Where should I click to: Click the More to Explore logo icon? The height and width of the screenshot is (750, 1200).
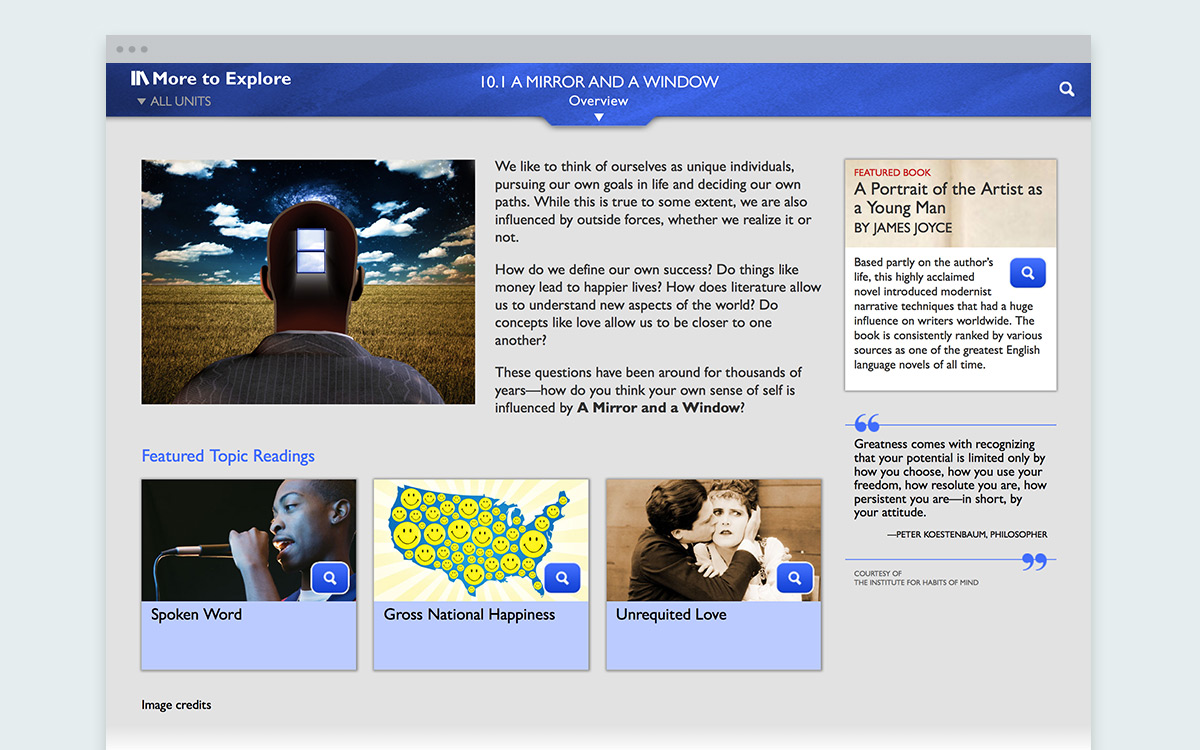[x=139, y=79]
